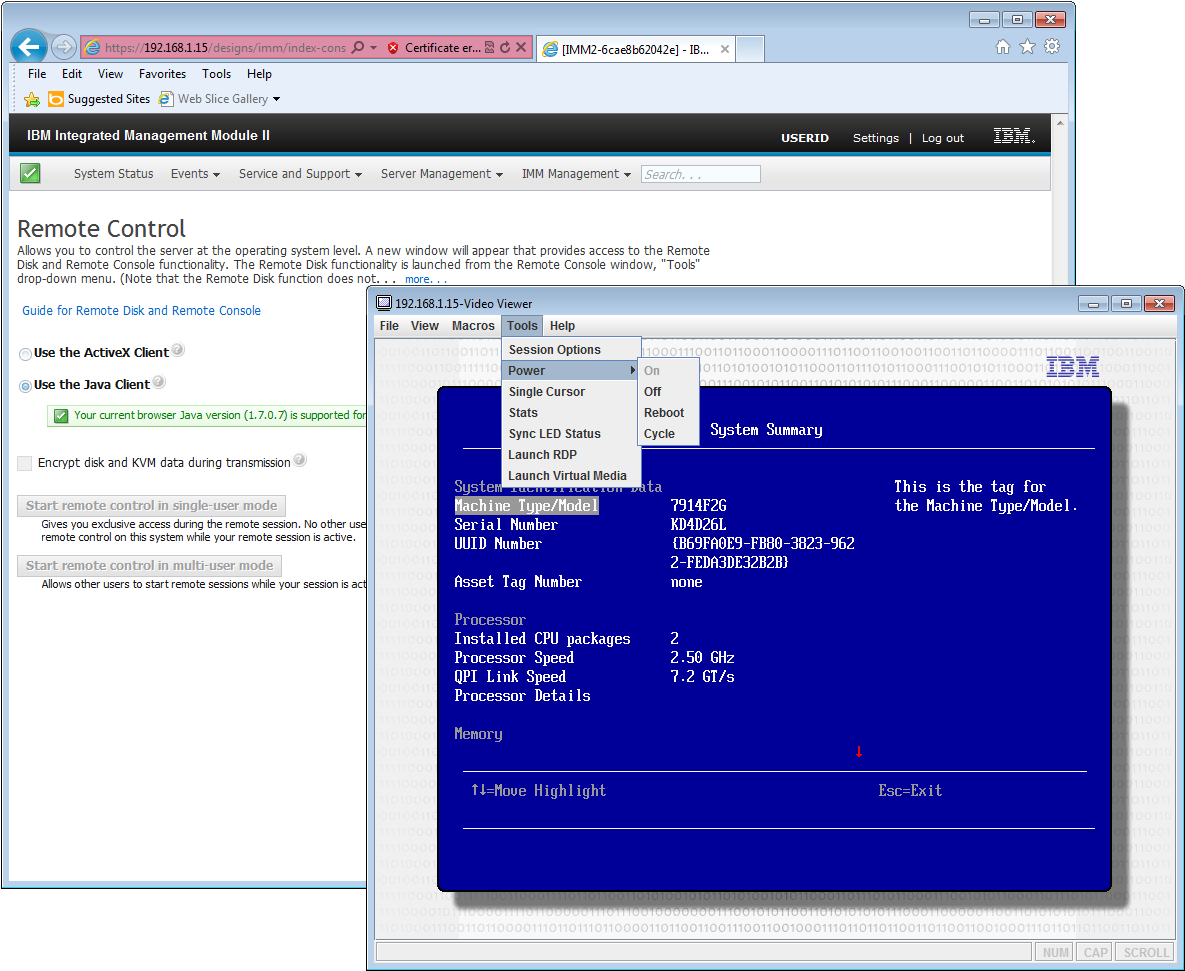The height and width of the screenshot is (971, 1185).
Task: Expand the Events dropdown menu
Action: (195, 174)
